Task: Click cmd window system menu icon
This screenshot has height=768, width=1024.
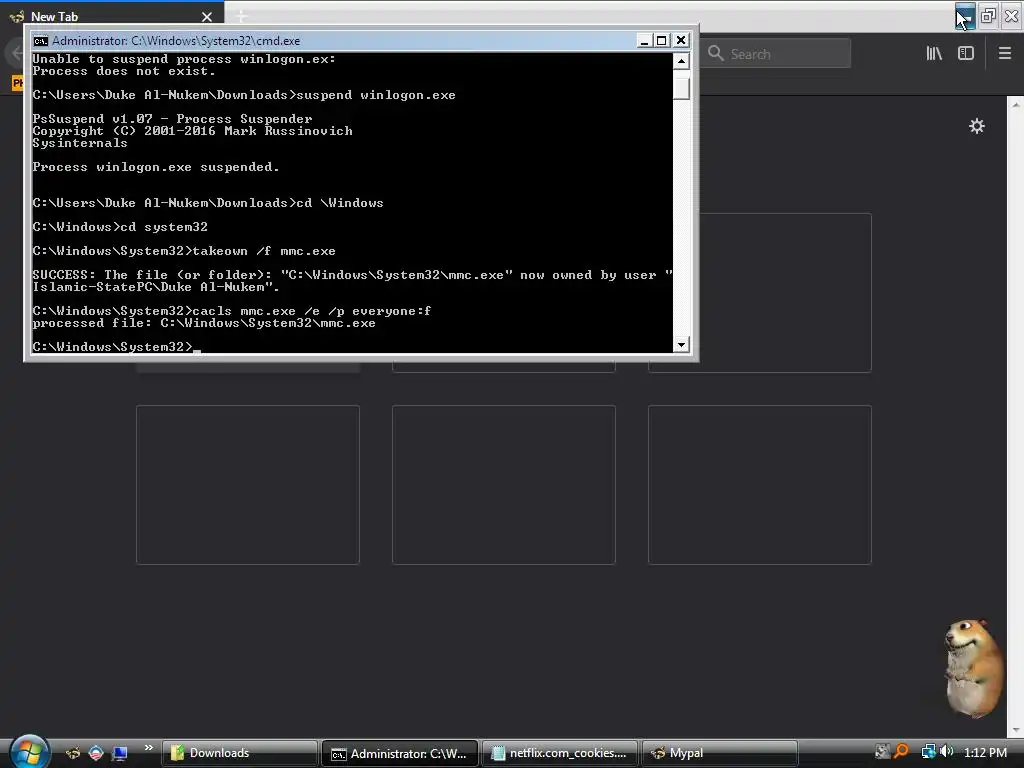Action: [x=40, y=40]
